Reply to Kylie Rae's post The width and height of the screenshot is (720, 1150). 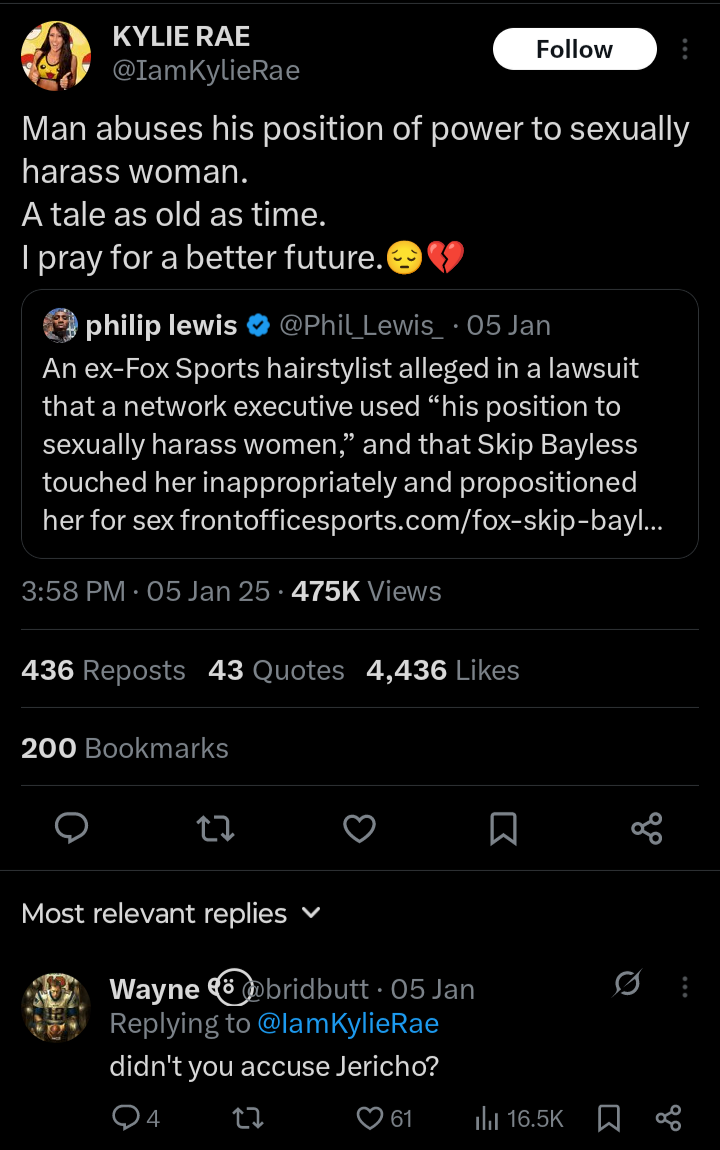pos(71,828)
